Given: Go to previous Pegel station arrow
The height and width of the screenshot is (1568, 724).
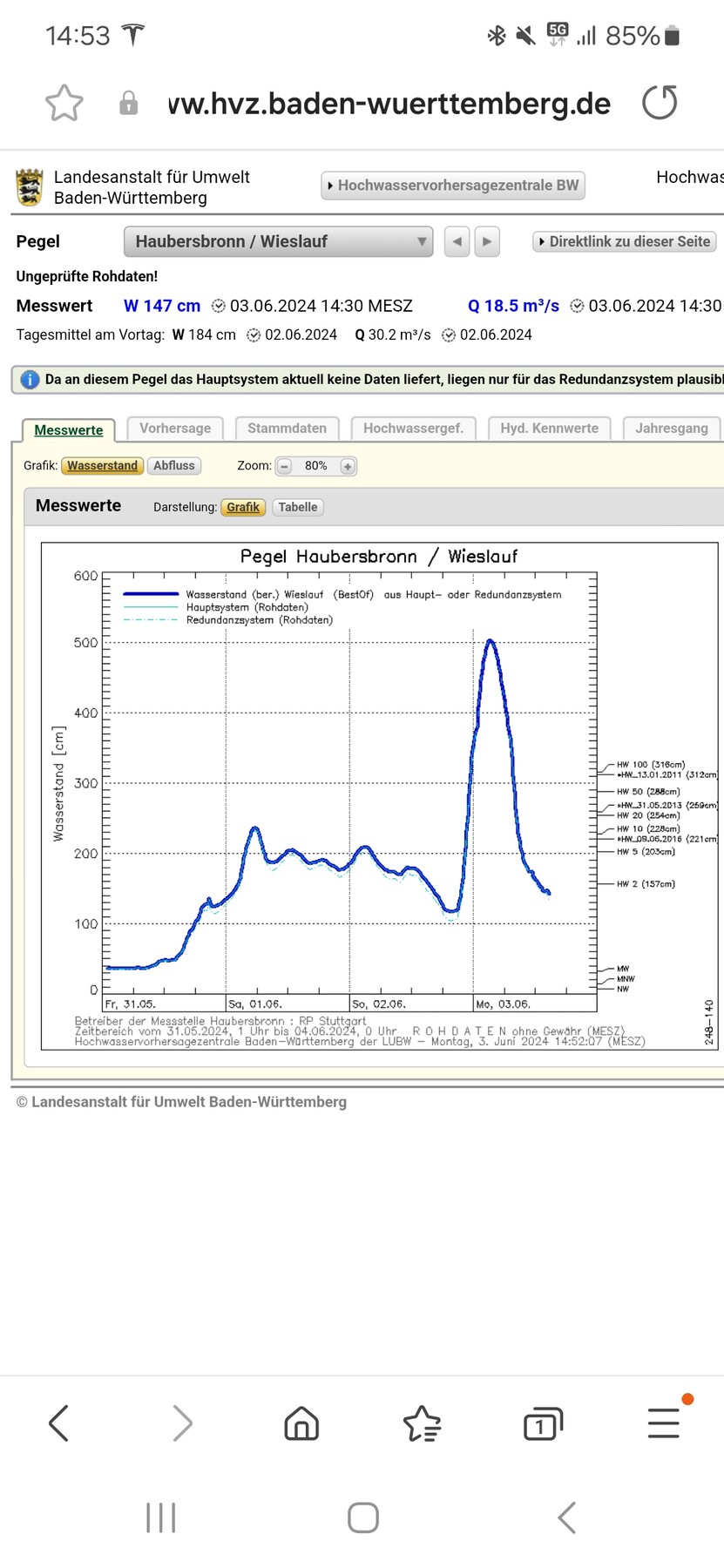Looking at the screenshot, I should [x=457, y=241].
